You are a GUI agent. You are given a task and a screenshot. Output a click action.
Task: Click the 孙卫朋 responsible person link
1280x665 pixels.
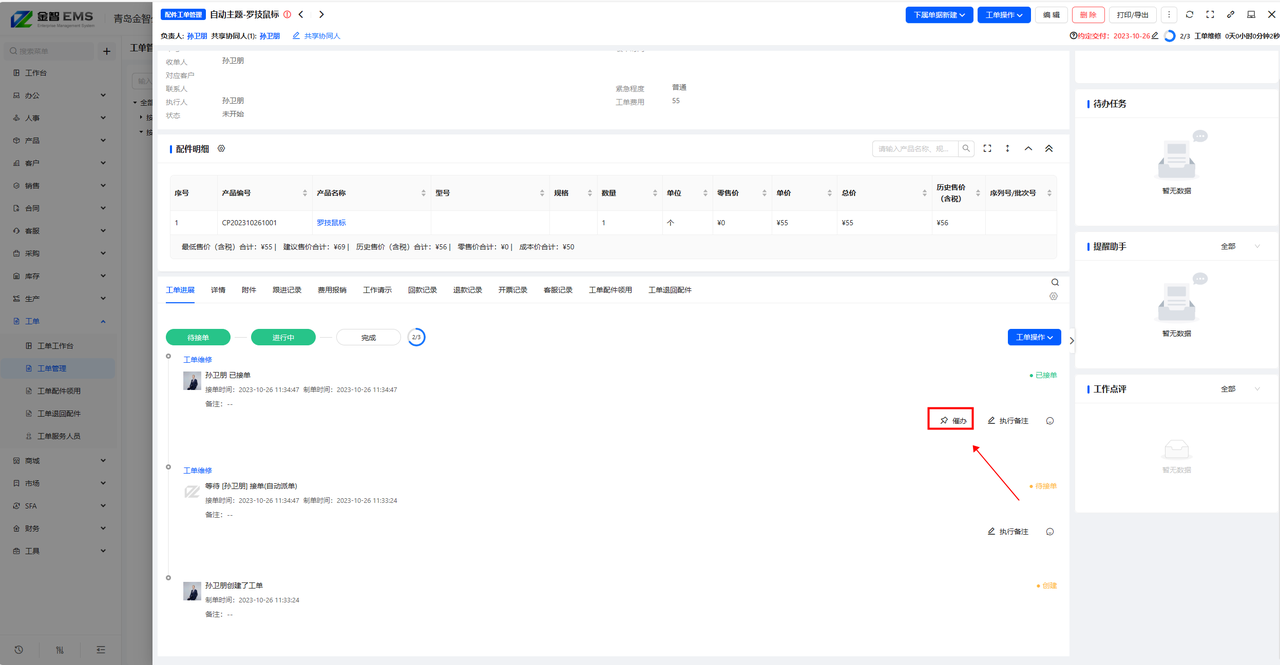coord(197,35)
